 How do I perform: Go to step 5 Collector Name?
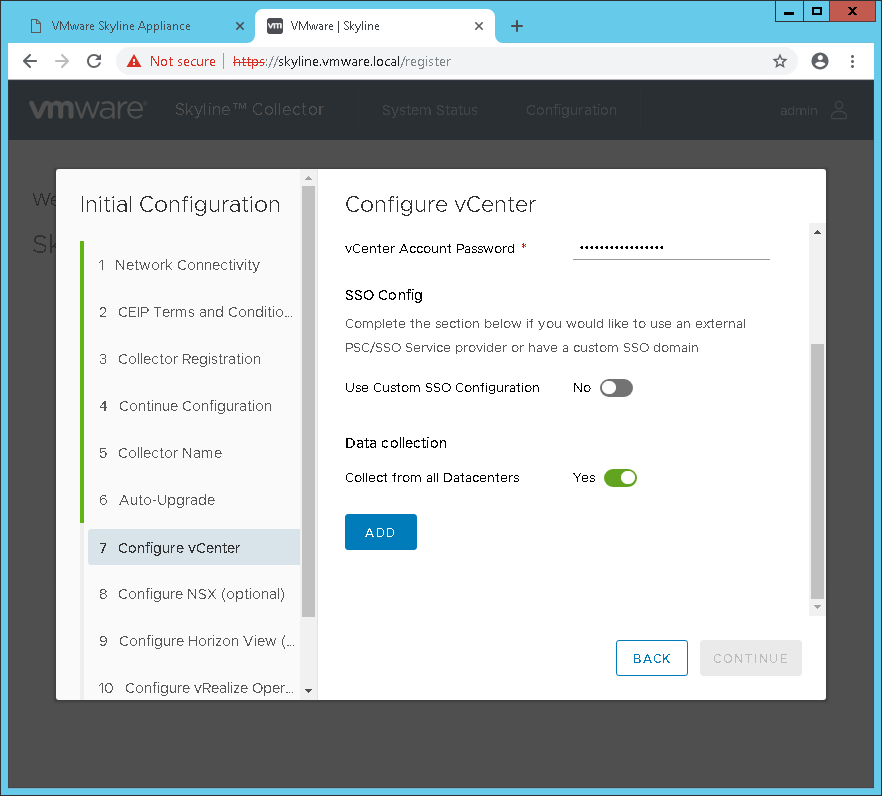(x=160, y=453)
